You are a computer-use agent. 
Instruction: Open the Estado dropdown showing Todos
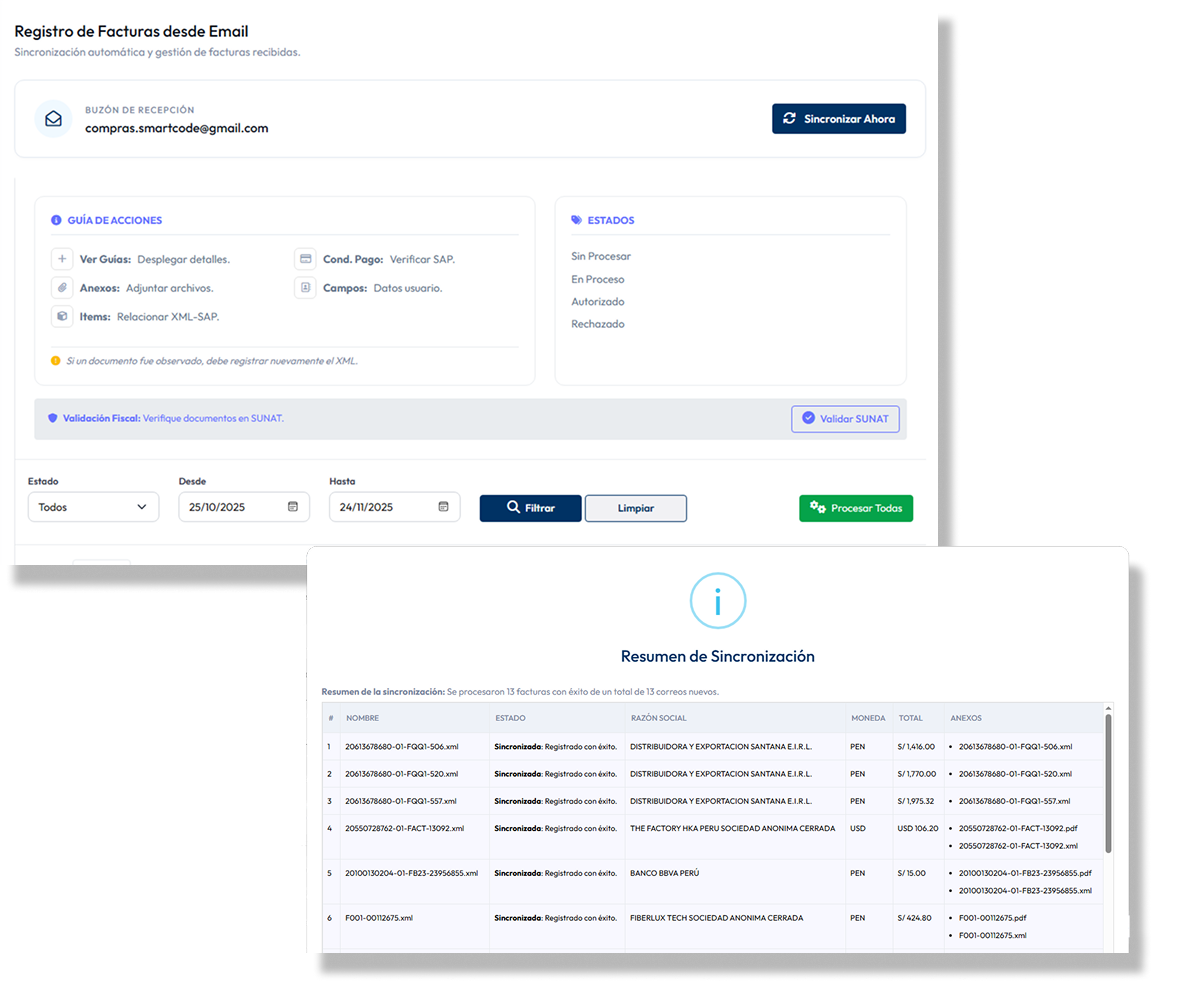[x=93, y=507]
